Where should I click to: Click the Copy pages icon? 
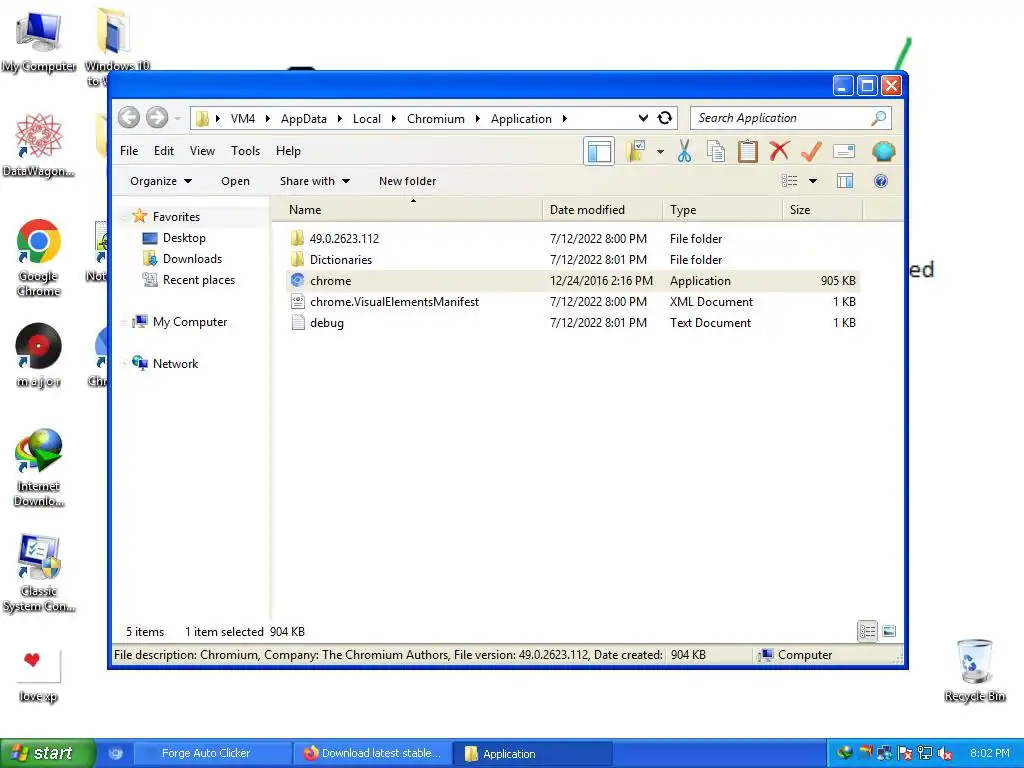click(716, 152)
